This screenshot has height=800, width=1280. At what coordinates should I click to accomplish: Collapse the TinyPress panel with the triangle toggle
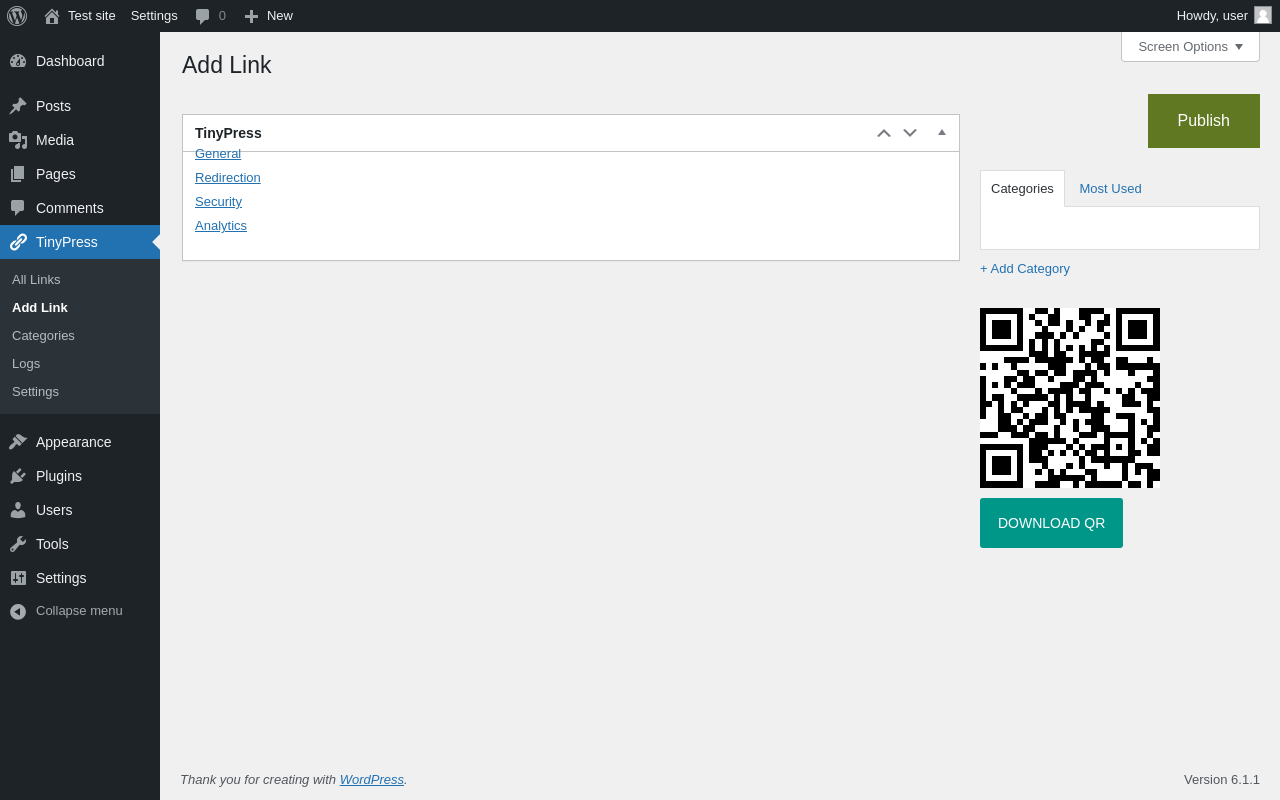click(942, 133)
